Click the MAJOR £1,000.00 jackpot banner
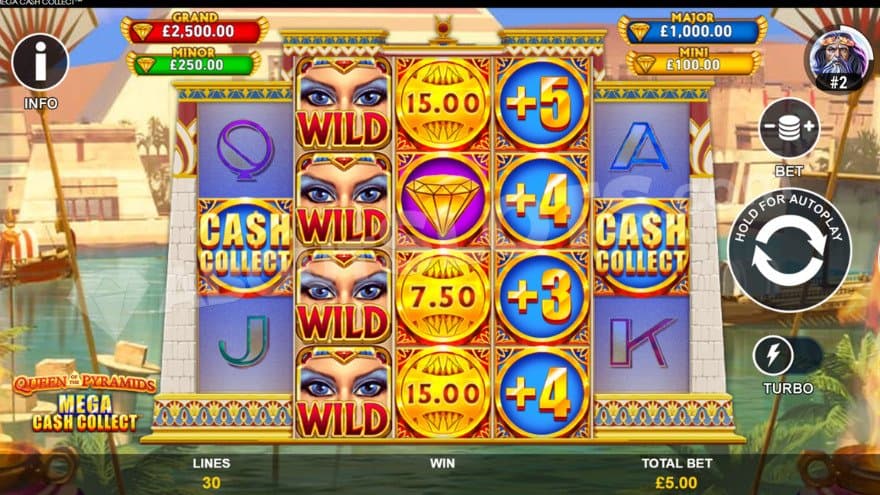This screenshot has width=880, height=495. pos(693,29)
